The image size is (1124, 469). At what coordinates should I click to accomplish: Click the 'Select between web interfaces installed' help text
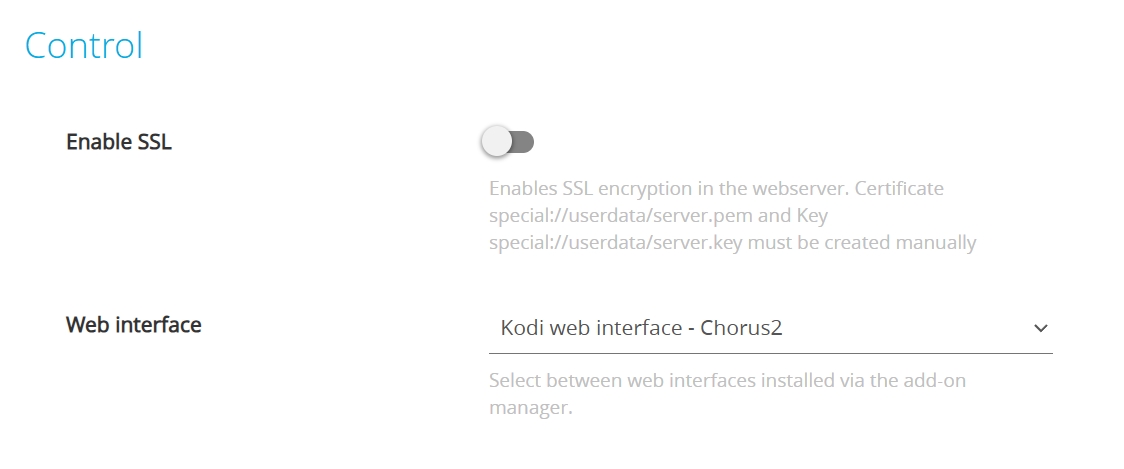[x=680, y=381]
